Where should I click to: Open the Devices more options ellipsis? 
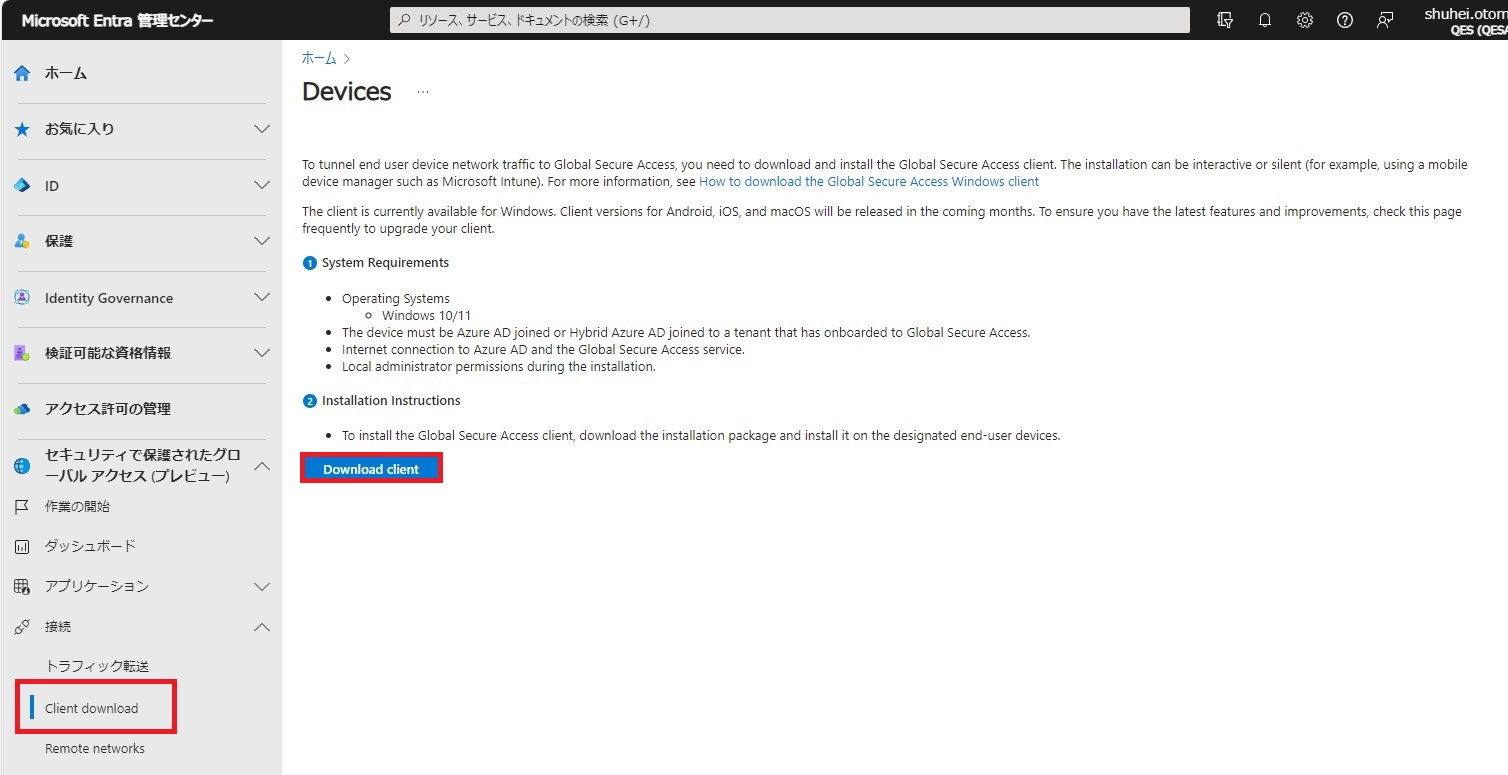pos(423,92)
